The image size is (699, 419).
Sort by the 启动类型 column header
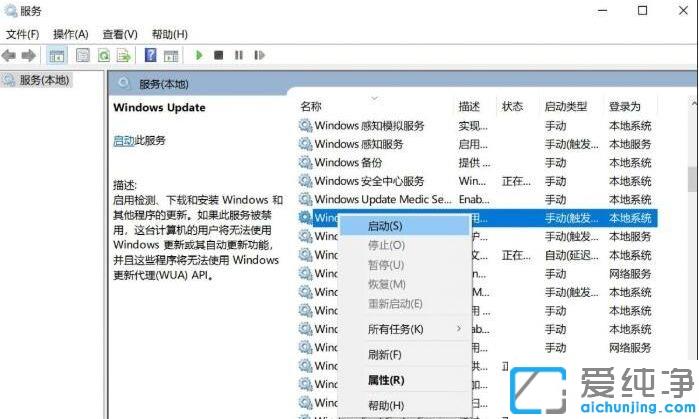(x=566, y=107)
